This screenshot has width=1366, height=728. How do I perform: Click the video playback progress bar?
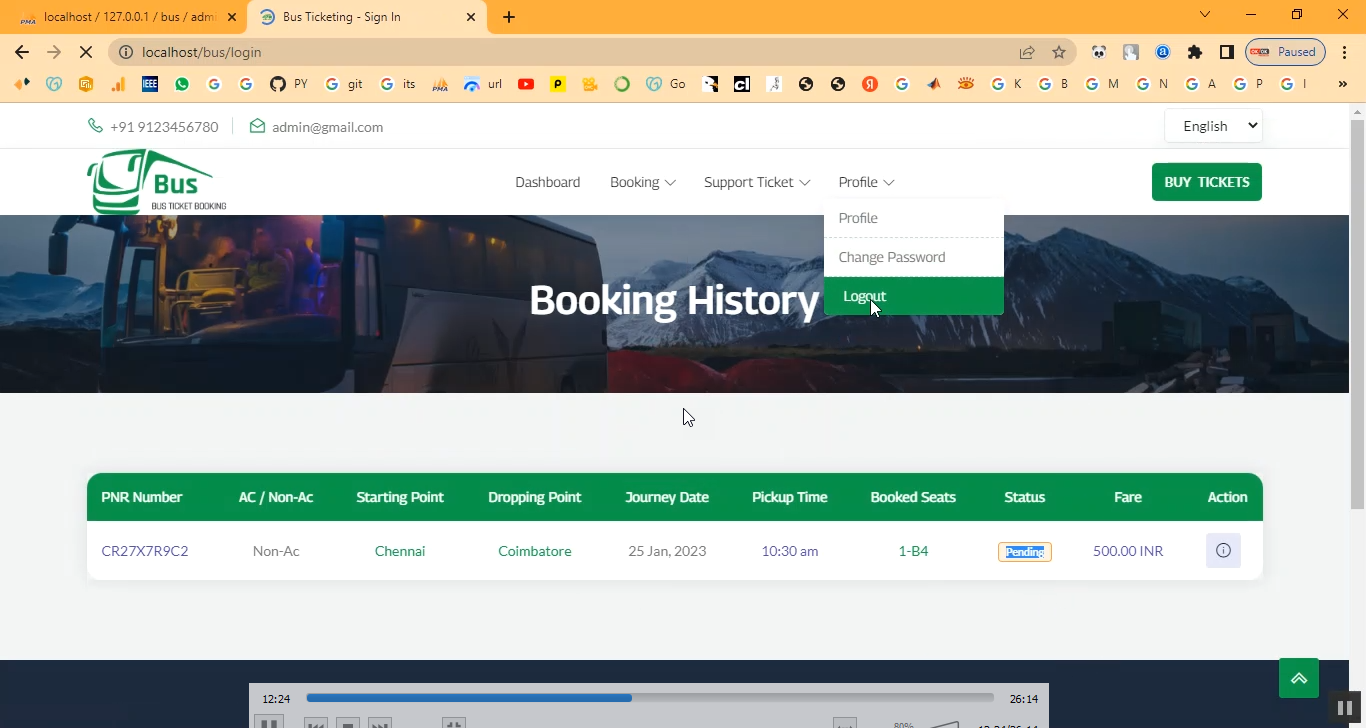click(650, 698)
